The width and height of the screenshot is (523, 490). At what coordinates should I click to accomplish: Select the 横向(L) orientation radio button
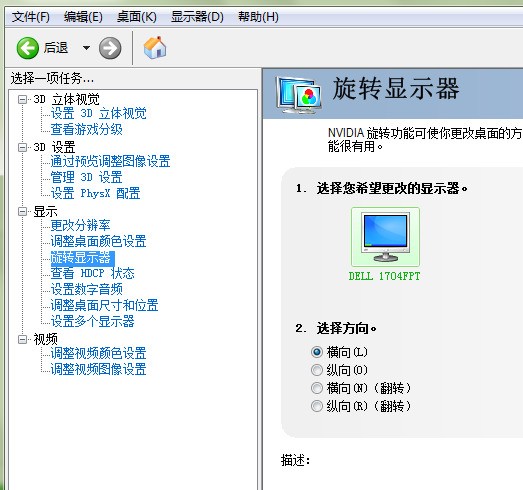pyautogui.click(x=317, y=352)
